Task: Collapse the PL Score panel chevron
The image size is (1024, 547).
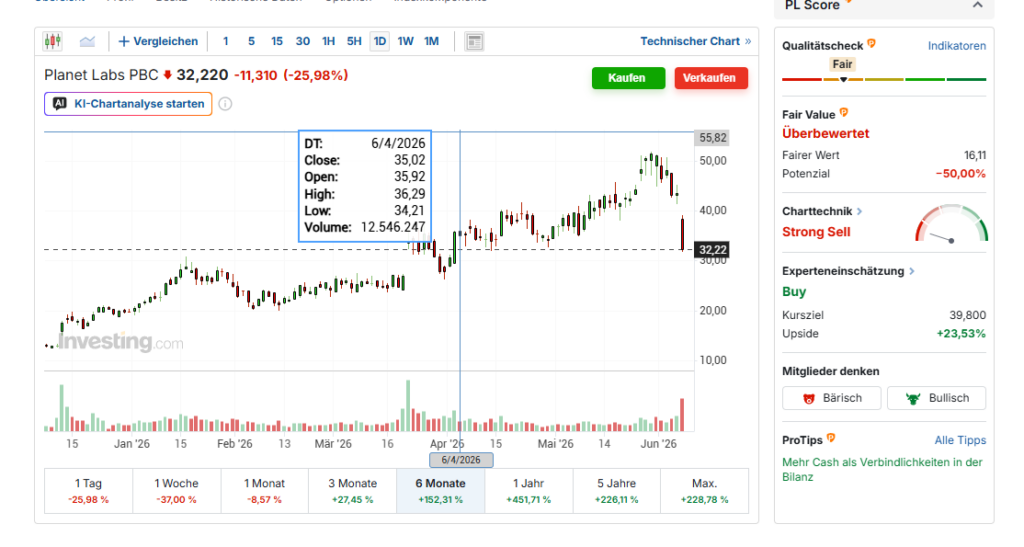Action: tap(978, 5)
